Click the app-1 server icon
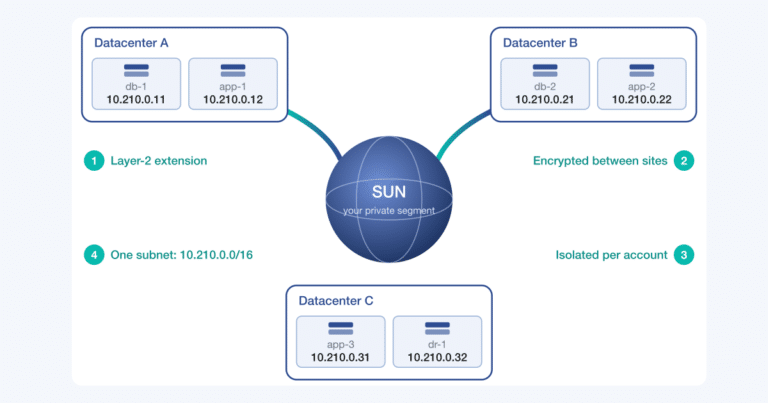 coord(233,71)
